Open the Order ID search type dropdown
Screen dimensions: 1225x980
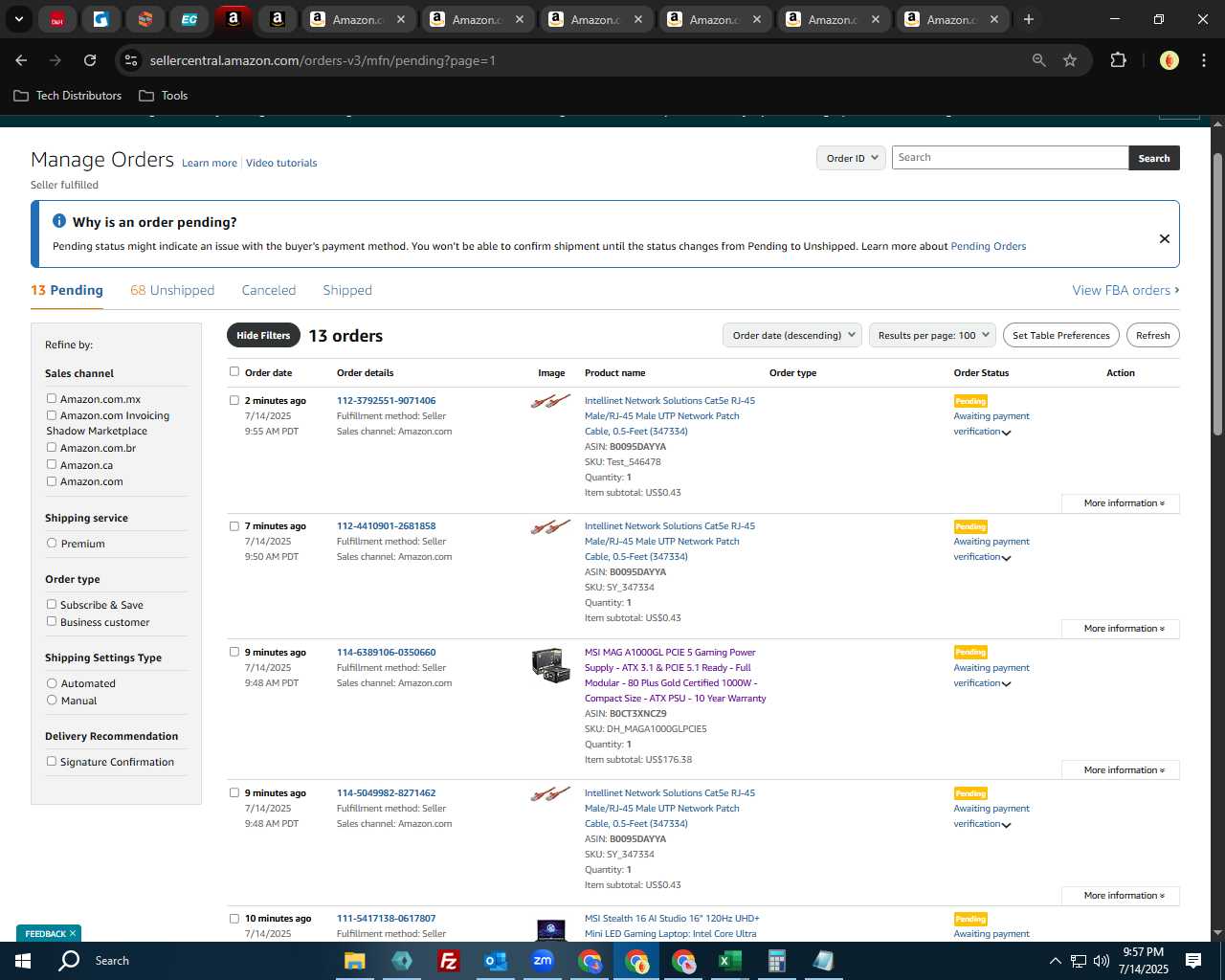[851, 158]
